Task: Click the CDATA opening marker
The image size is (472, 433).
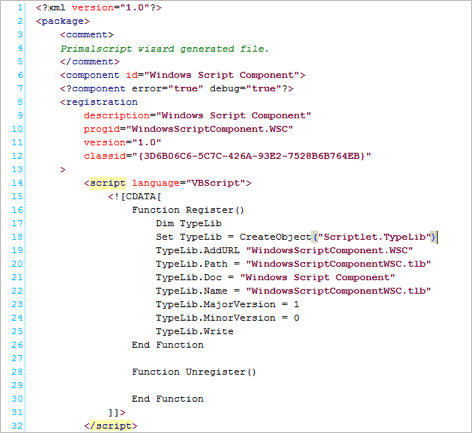Action: click(135, 197)
